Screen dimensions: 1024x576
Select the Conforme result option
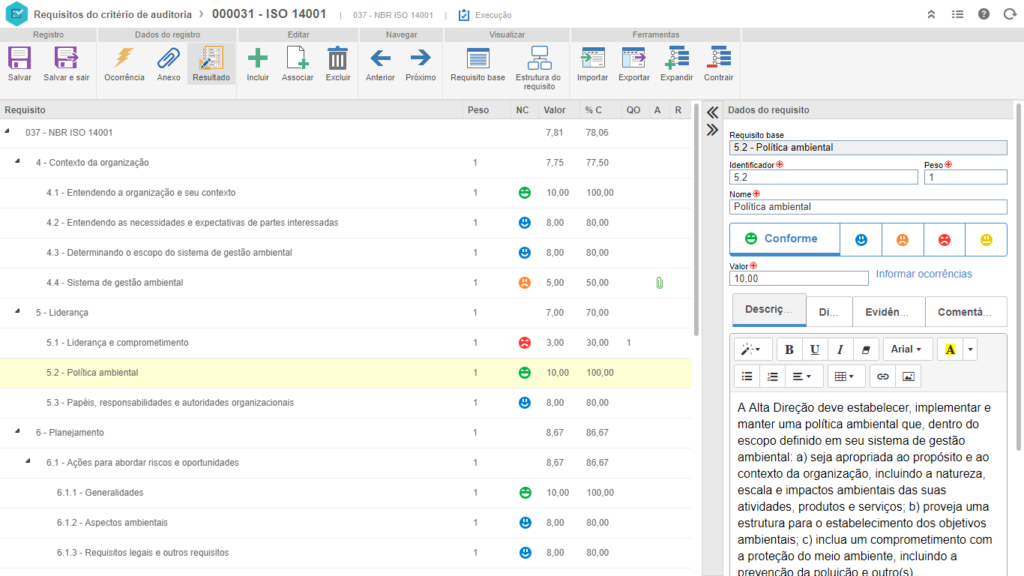783,239
